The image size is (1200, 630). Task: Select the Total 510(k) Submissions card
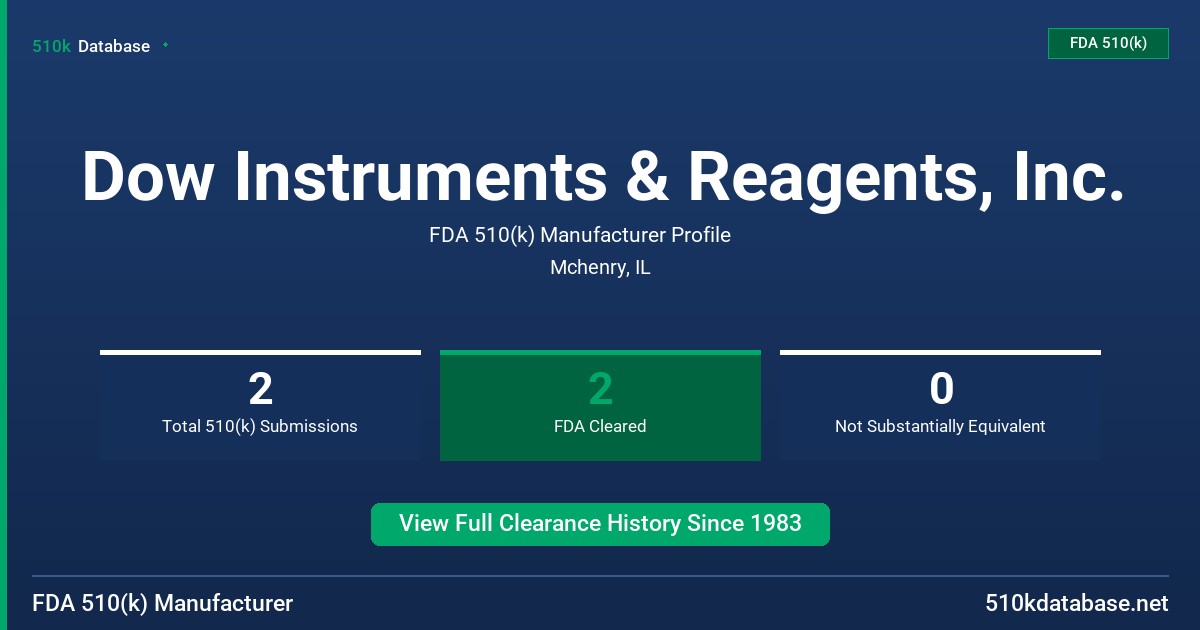[260, 405]
